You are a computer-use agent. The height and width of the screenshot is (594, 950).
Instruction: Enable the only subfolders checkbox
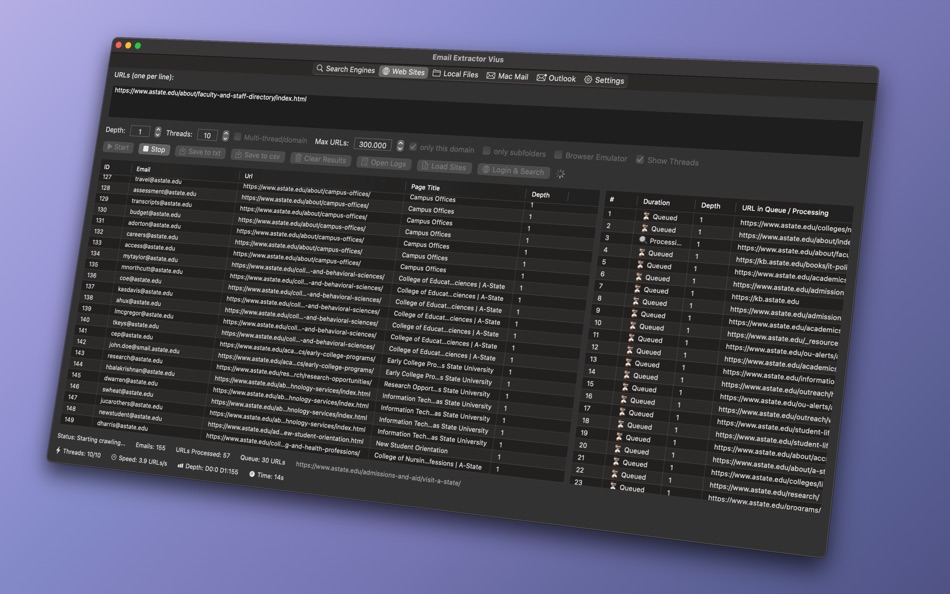pyautogui.click(x=485, y=152)
